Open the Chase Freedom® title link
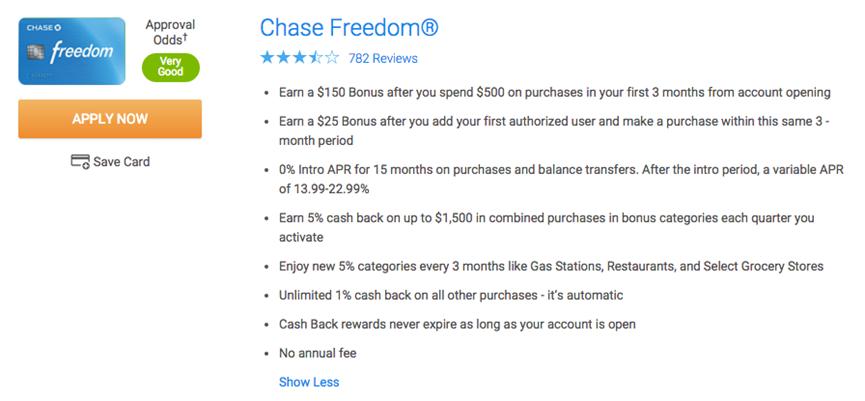 (x=348, y=27)
